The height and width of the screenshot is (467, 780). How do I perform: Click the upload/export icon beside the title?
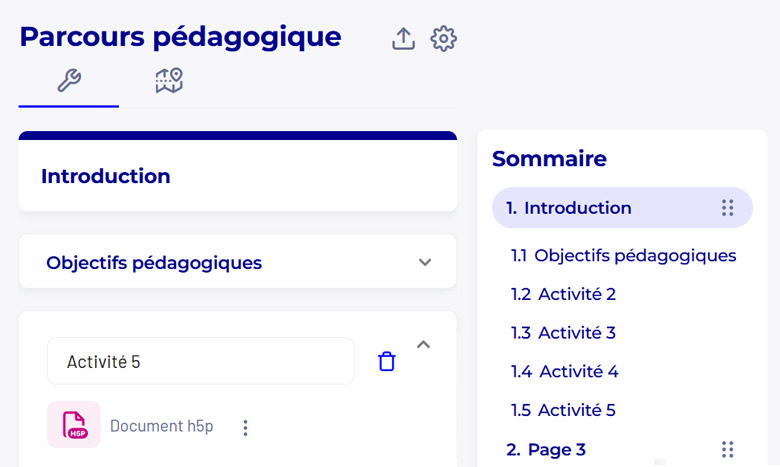point(403,38)
